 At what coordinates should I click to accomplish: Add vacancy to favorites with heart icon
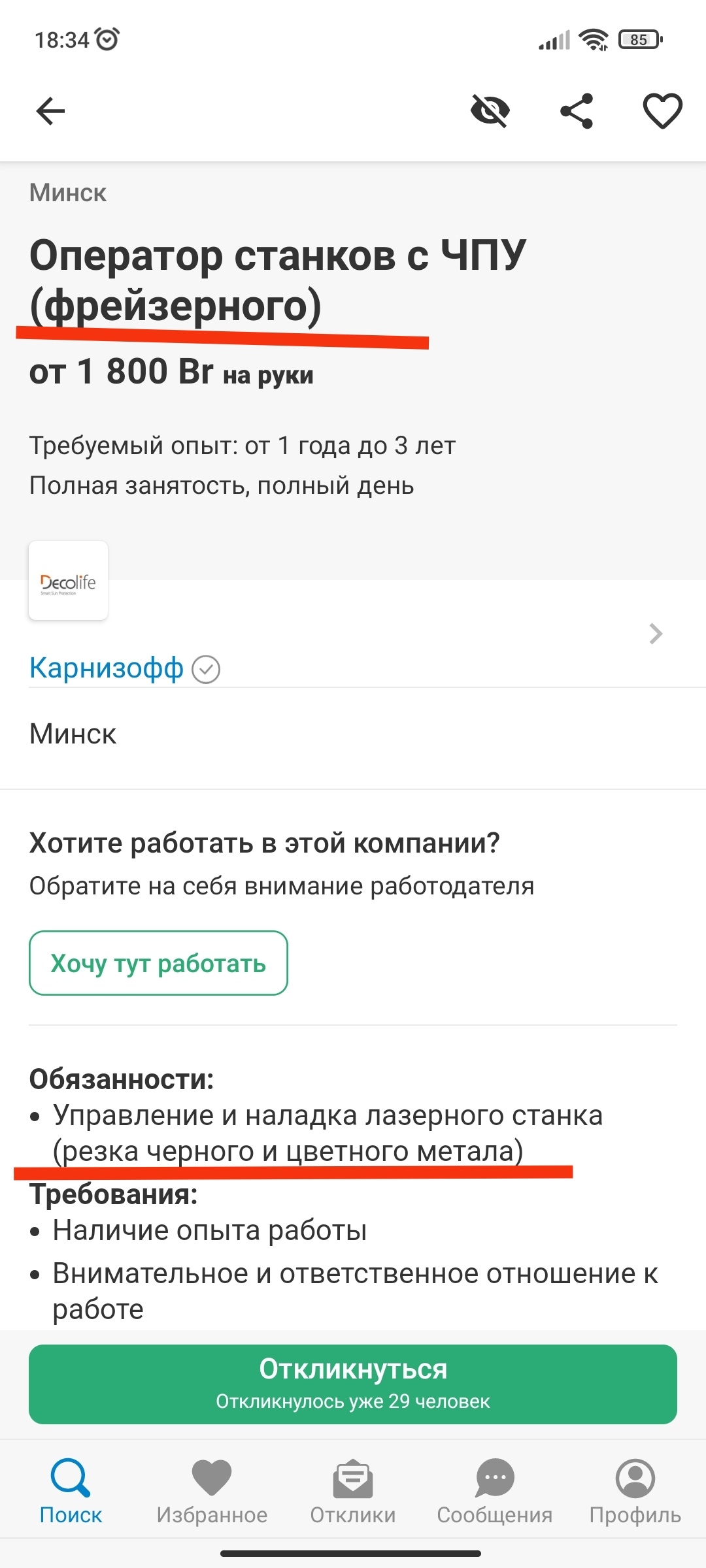tap(662, 110)
